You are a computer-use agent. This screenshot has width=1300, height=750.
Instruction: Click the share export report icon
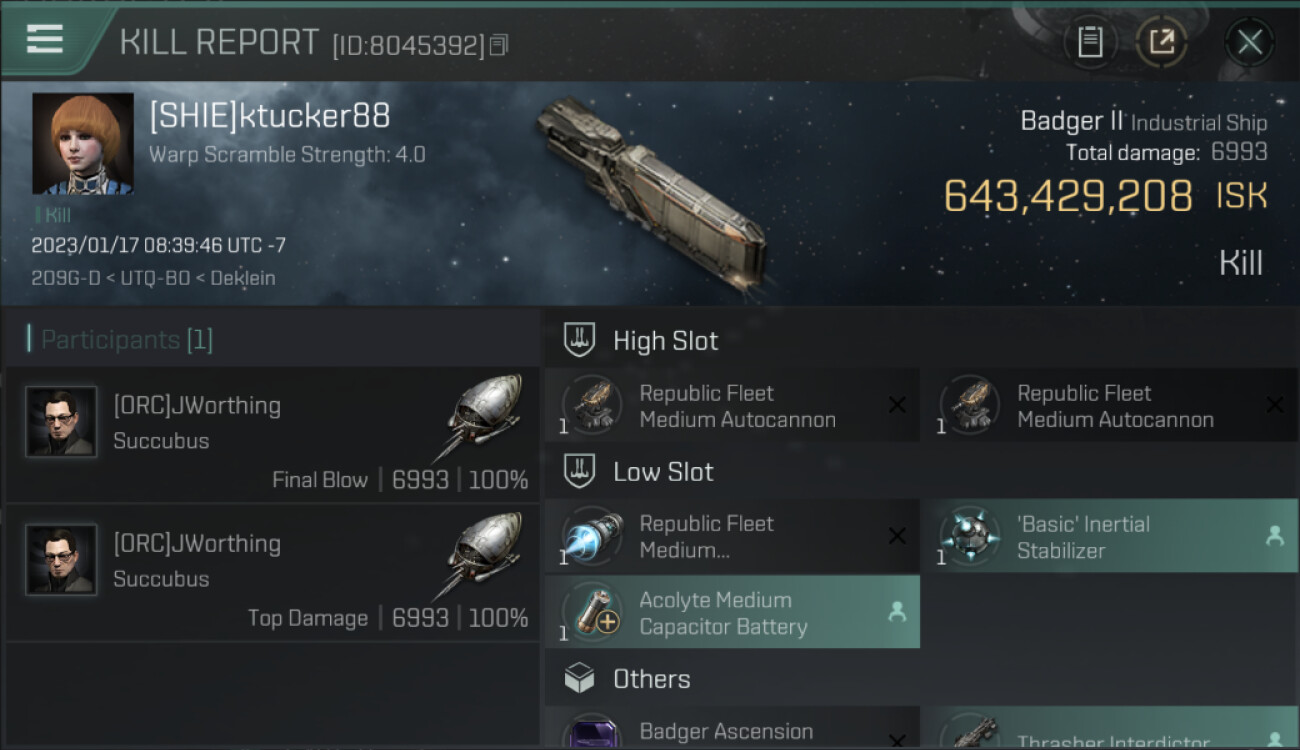[1161, 42]
